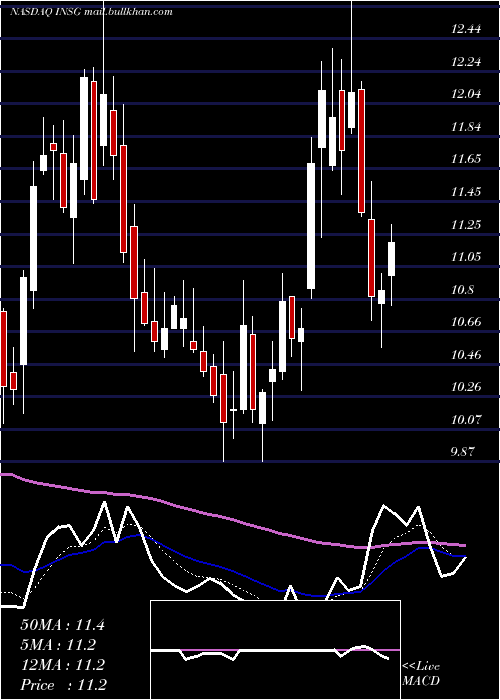The height and width of the screenshot is (700, 500).
Task: Click the 10.66 price axis label
Action: [x=466, y=322]
